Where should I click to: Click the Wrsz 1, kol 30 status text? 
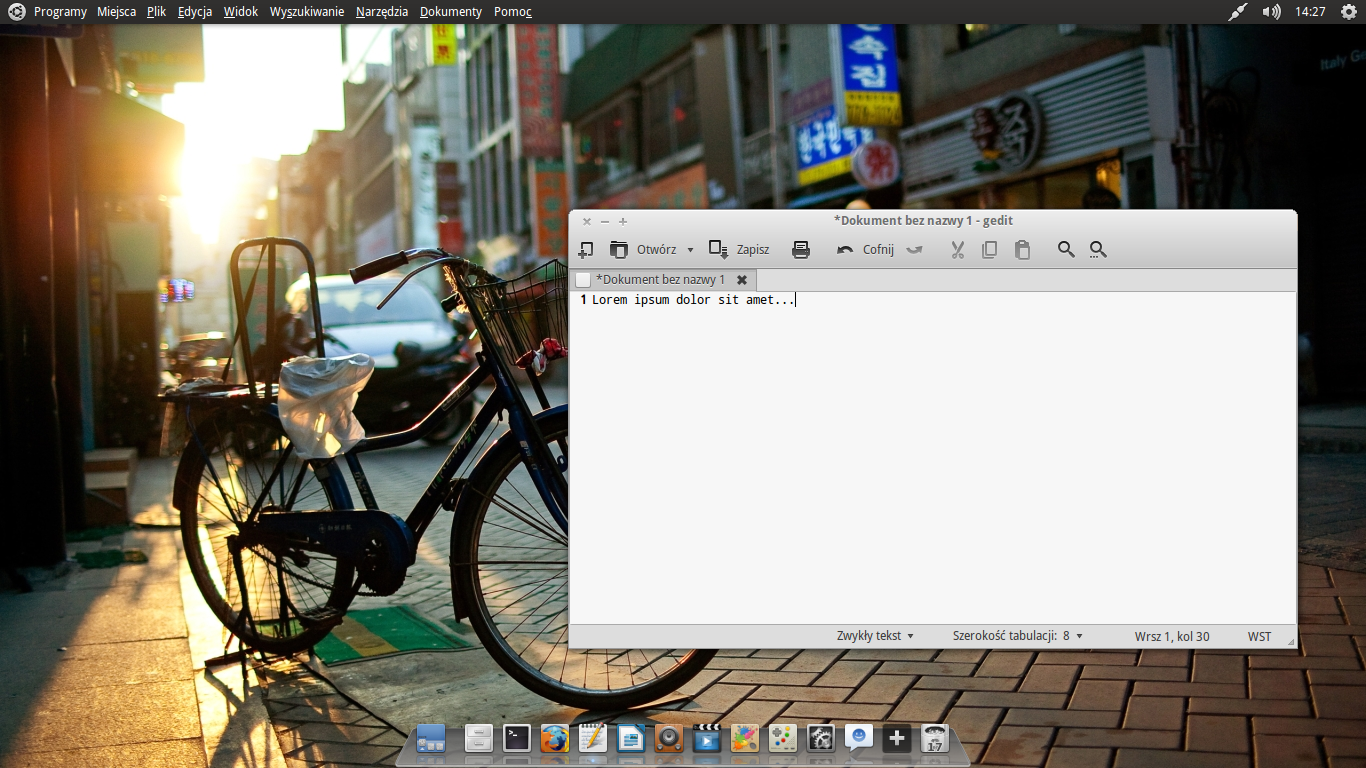[1172, 636]
